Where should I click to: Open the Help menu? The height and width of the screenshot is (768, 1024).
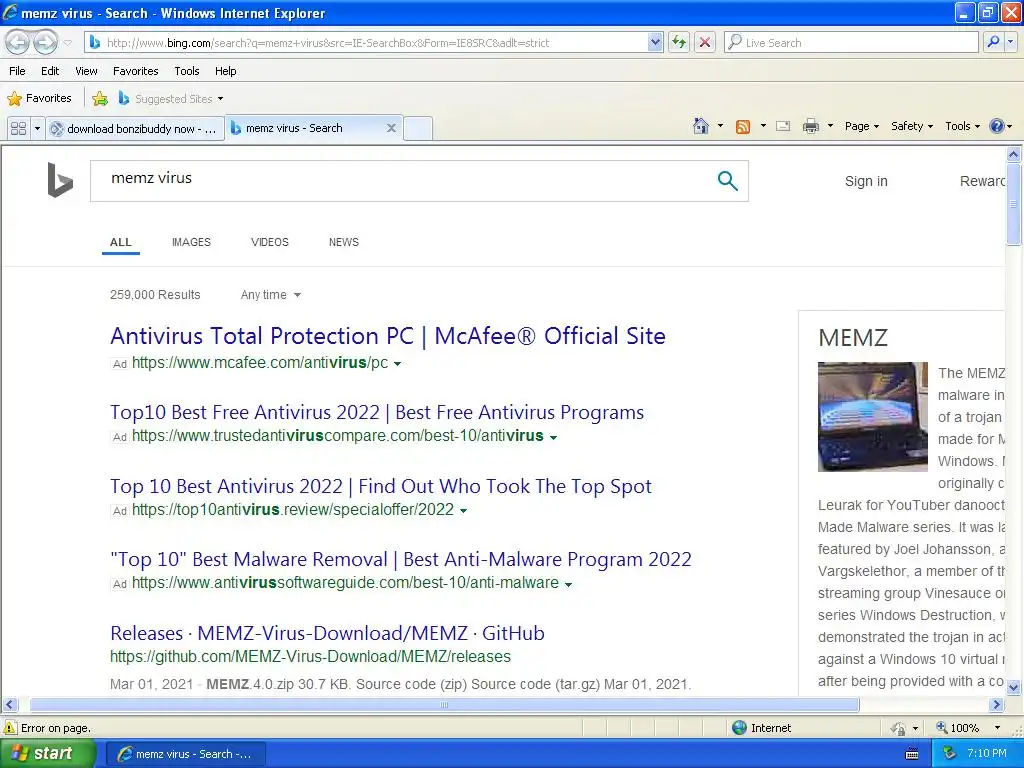[226, 71]
